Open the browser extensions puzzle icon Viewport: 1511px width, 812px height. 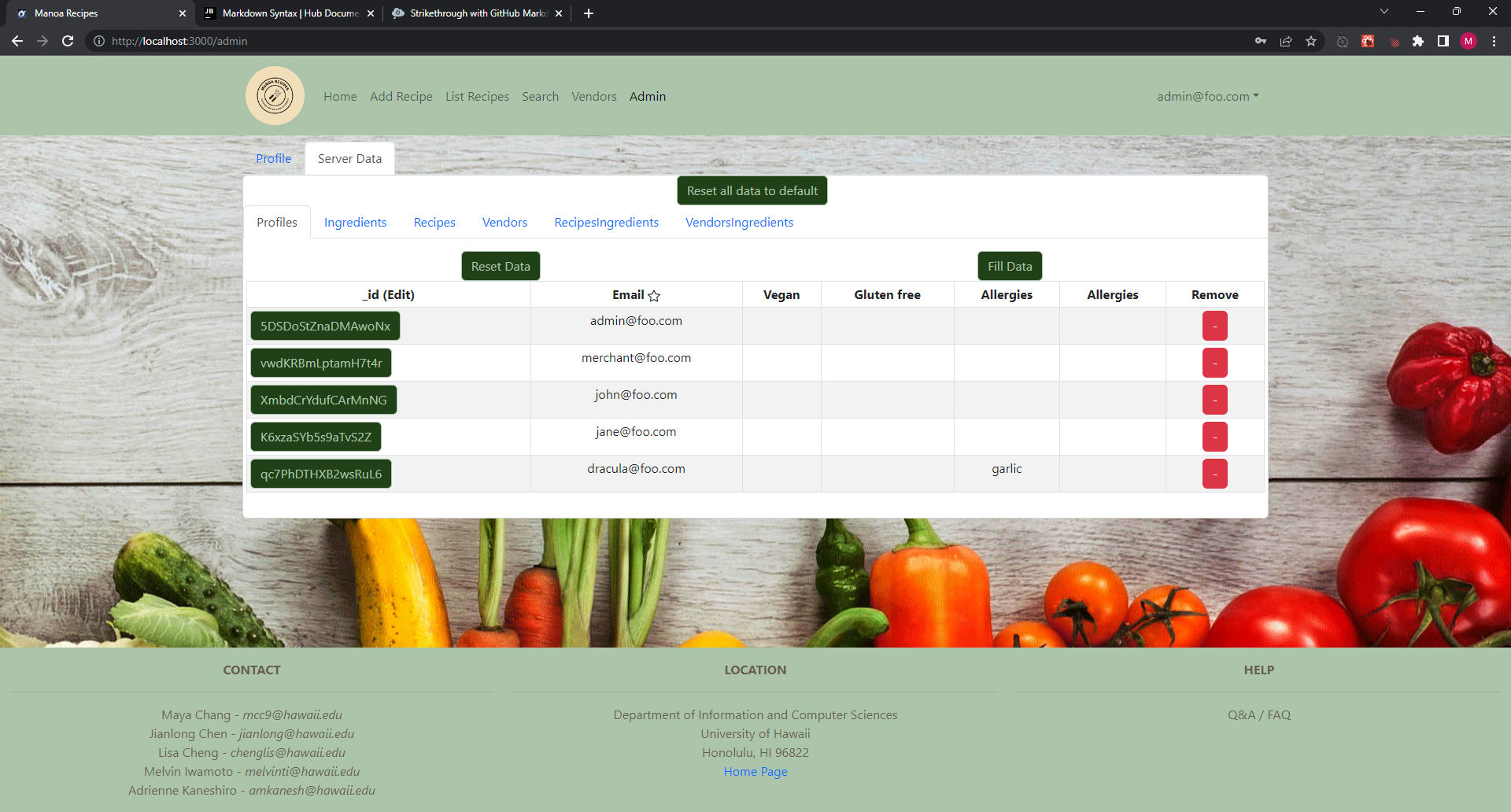(1418, 41)
